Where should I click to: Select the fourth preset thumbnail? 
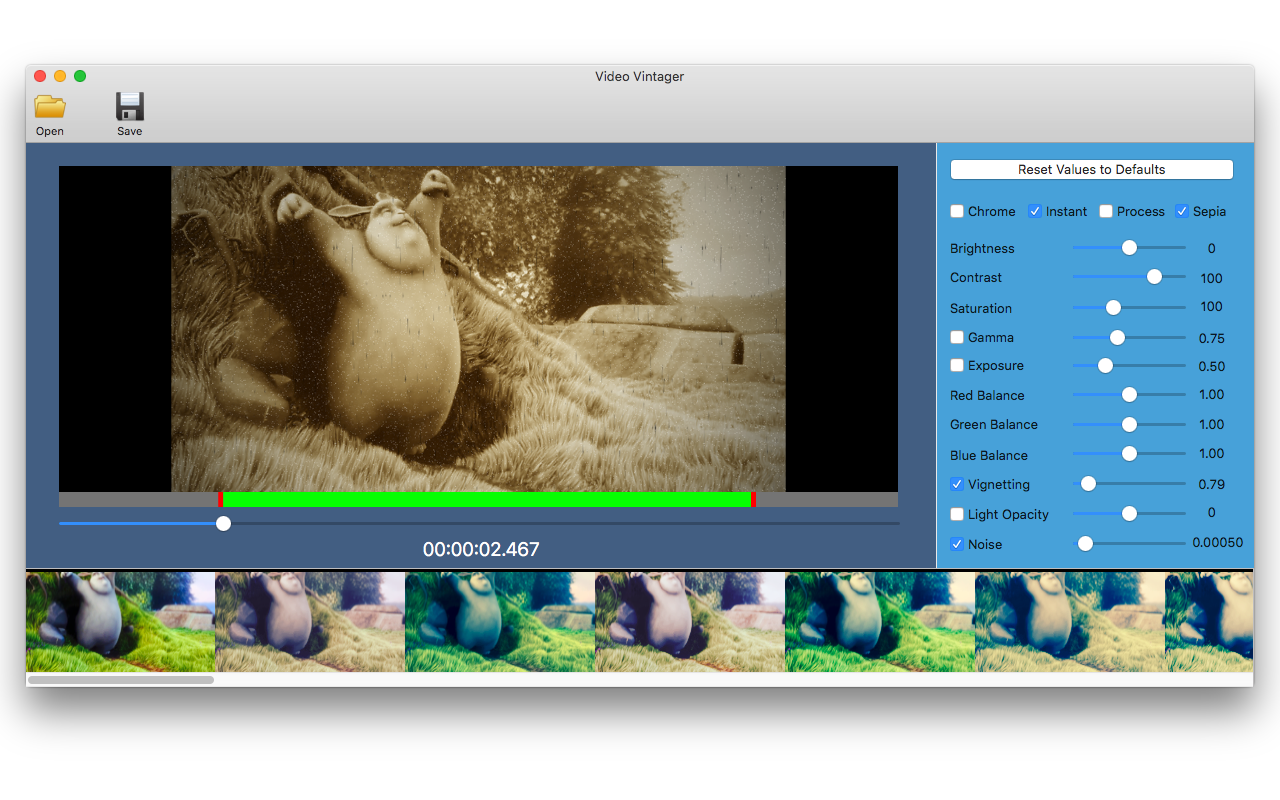(x=690, y=621)
